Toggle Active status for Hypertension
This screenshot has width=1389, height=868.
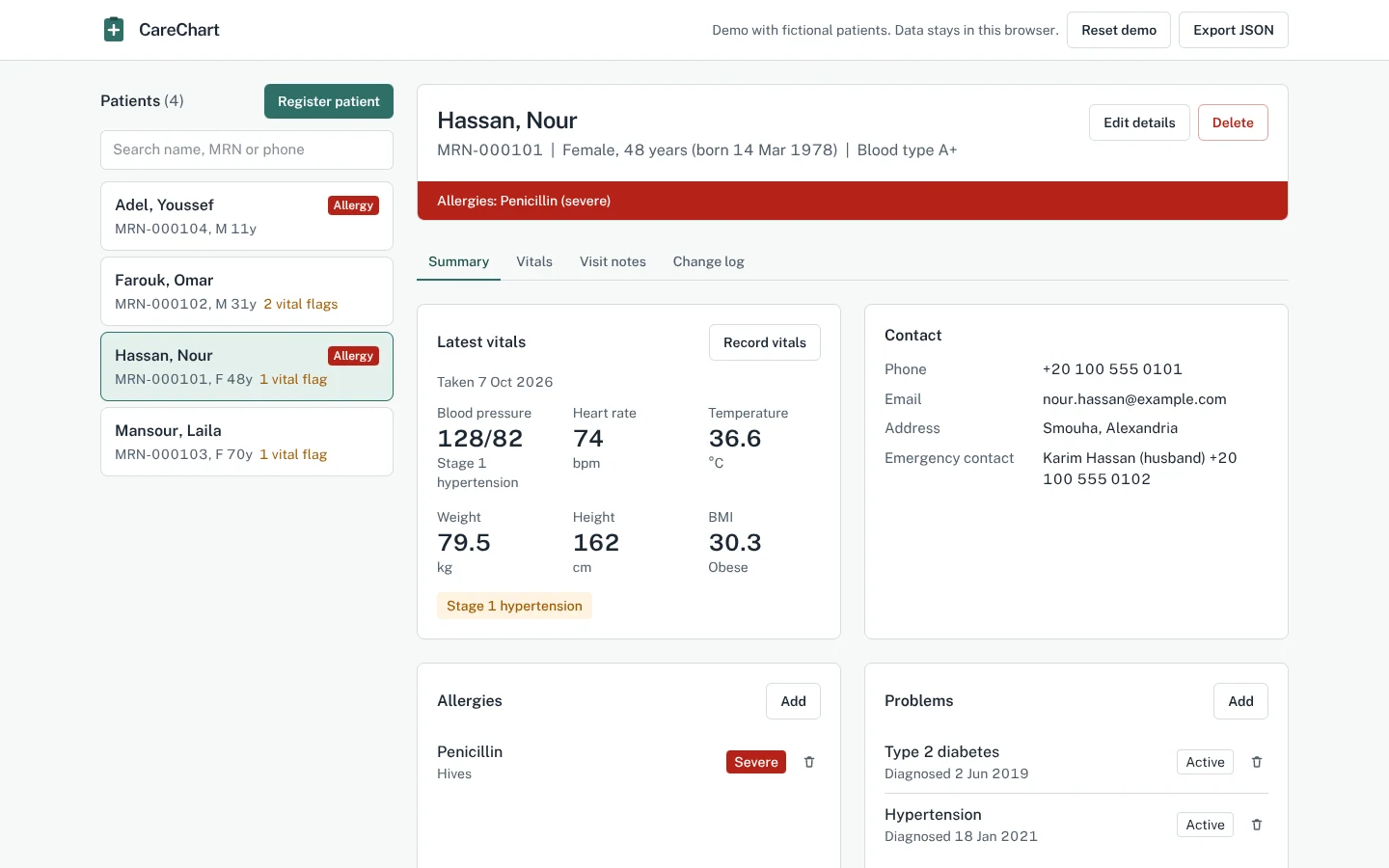point(1205,825)
